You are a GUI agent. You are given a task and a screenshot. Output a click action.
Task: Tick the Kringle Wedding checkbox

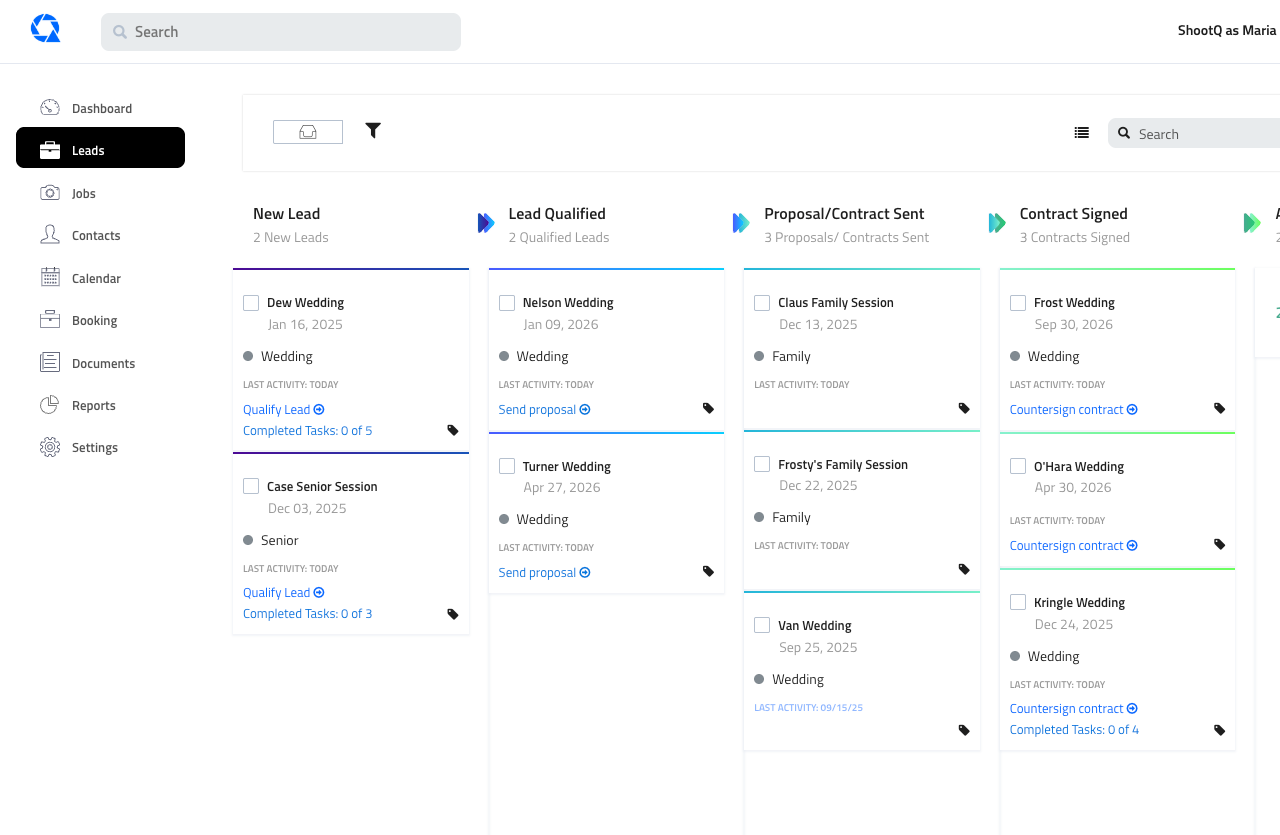(x=1018, y=602)
